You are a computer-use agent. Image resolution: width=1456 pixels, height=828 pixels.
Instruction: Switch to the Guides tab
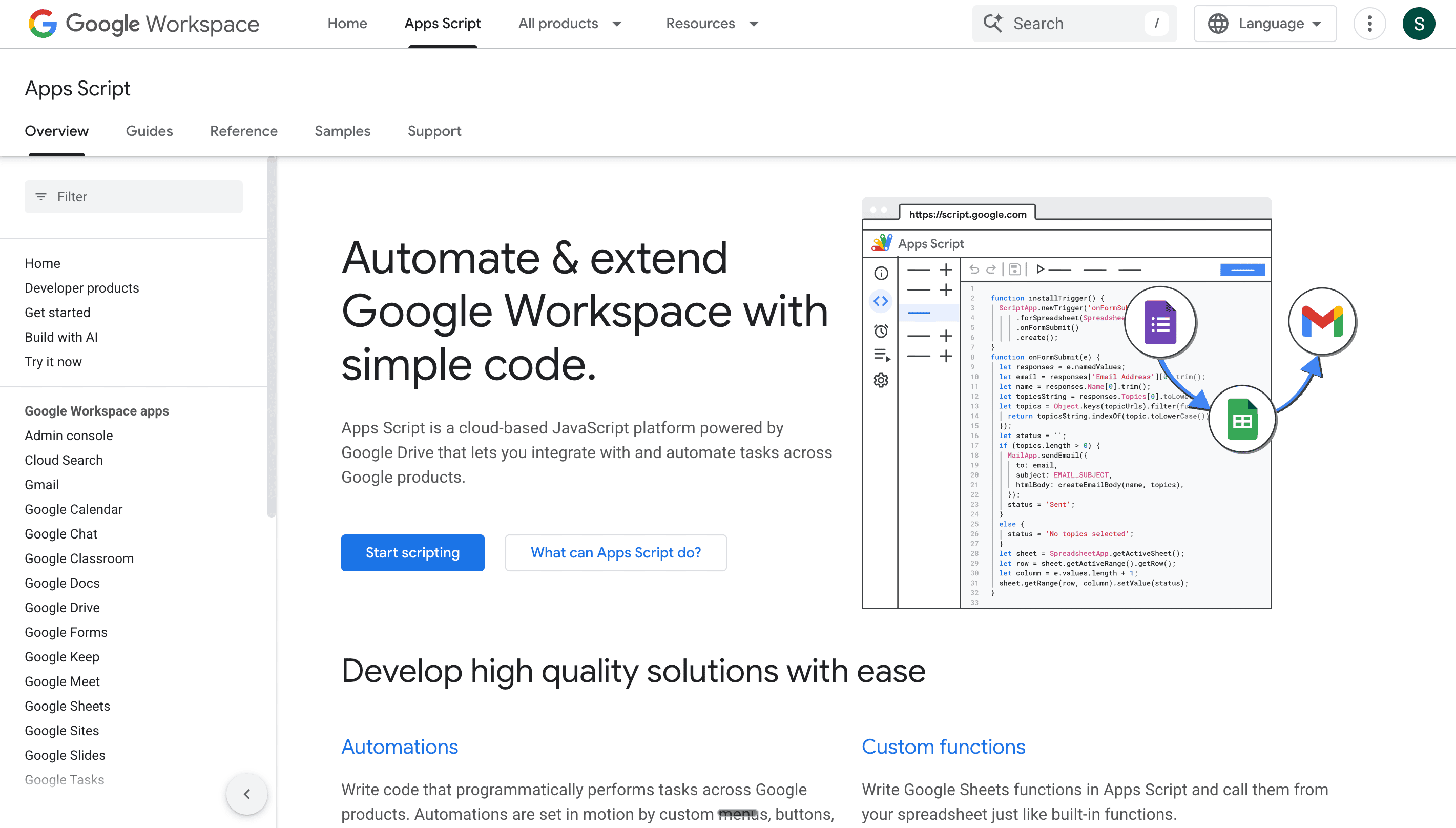pyautogui.click(x=149, y=131)
